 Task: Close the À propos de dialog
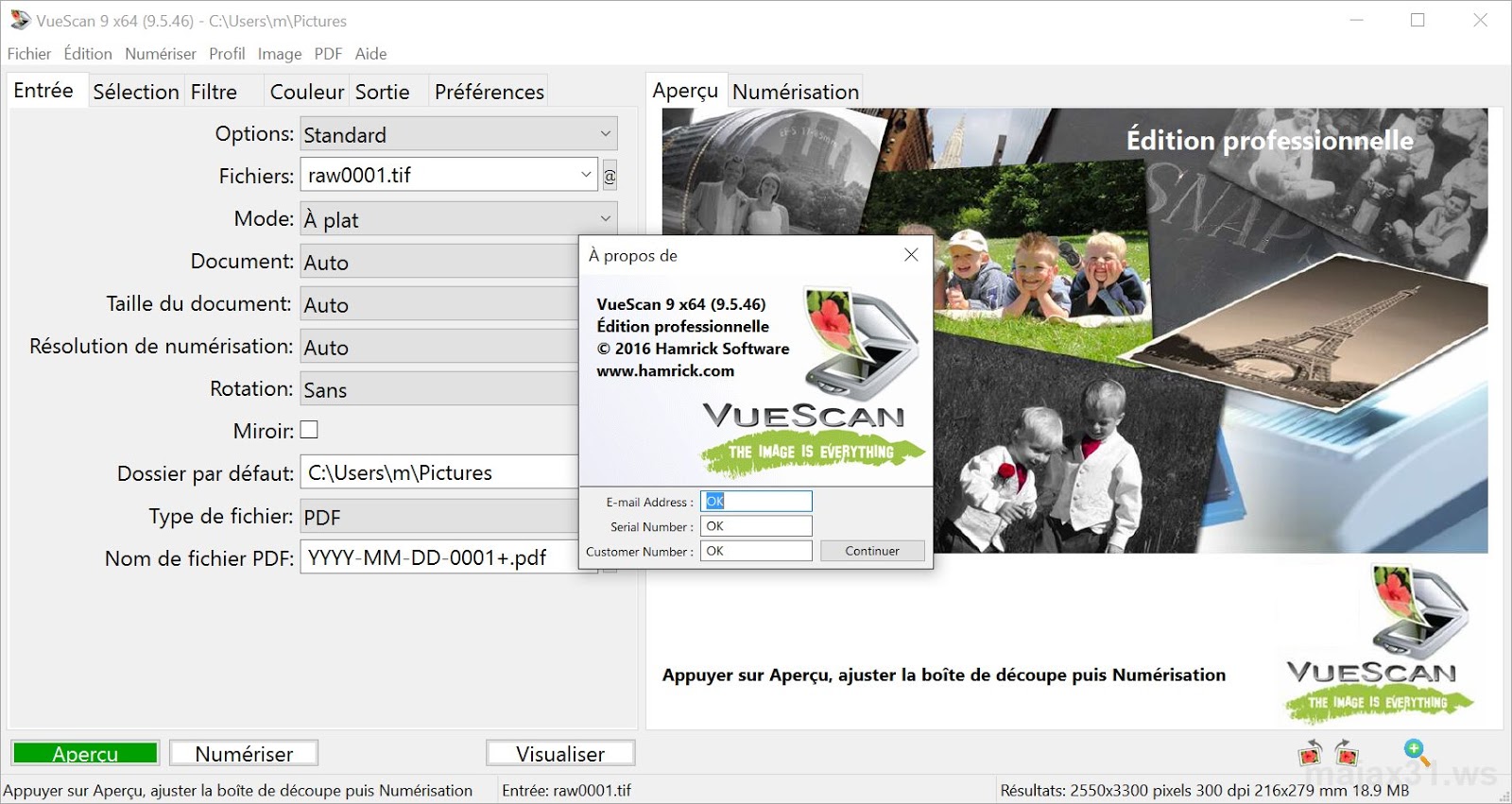tap(911, 255)
